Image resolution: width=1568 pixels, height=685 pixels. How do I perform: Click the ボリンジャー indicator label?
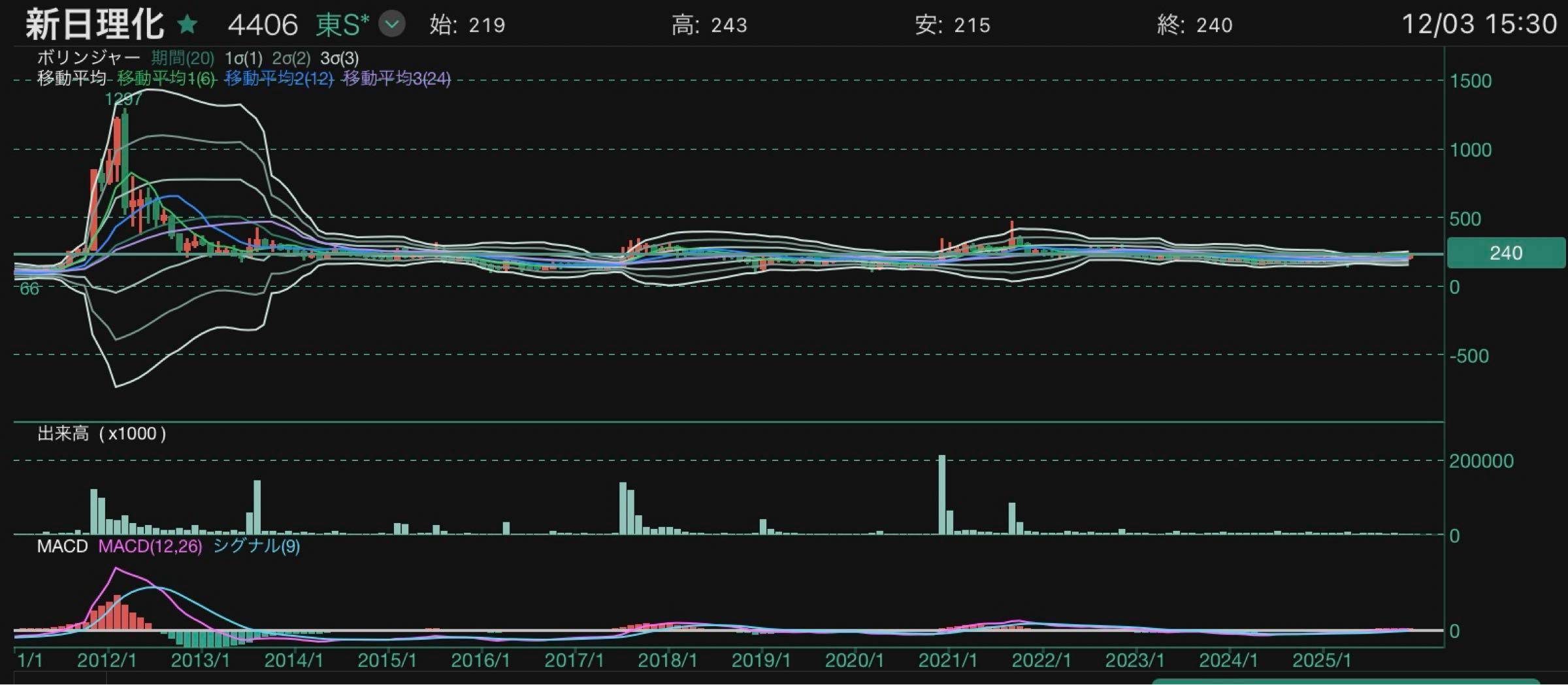pos(88,58)
